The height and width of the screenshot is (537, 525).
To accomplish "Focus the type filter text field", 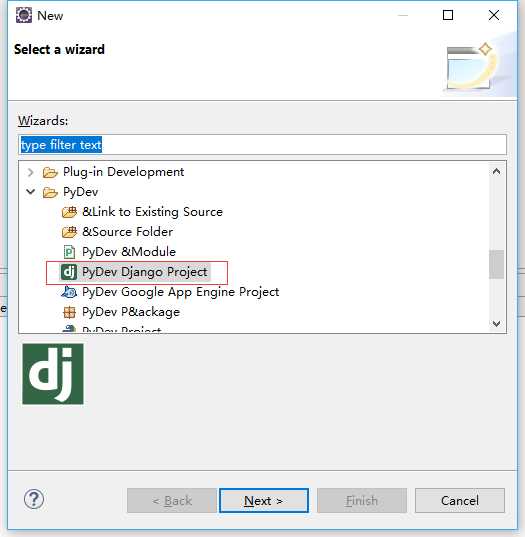I will 262,145.
